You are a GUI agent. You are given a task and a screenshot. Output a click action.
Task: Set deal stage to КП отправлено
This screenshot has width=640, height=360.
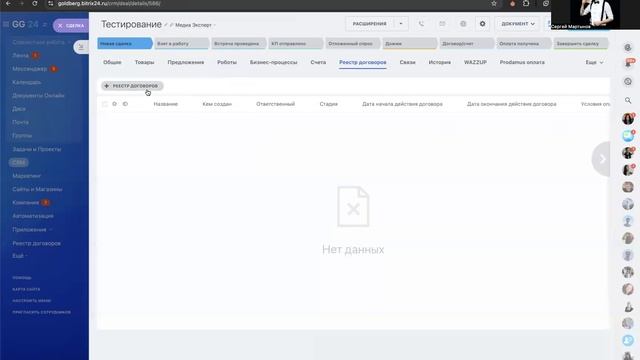click(296, 44)
